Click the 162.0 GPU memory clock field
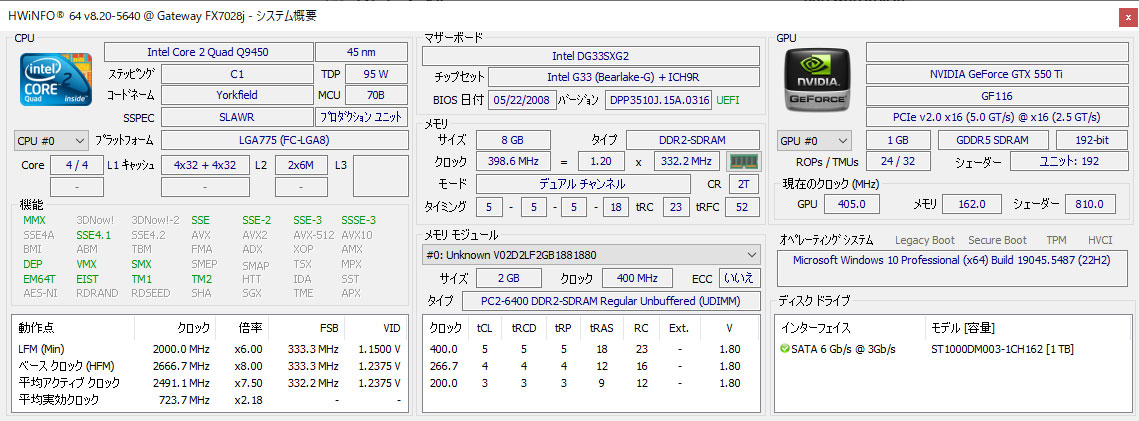Viewport: 1139px width, 421px height. point(971,204)
